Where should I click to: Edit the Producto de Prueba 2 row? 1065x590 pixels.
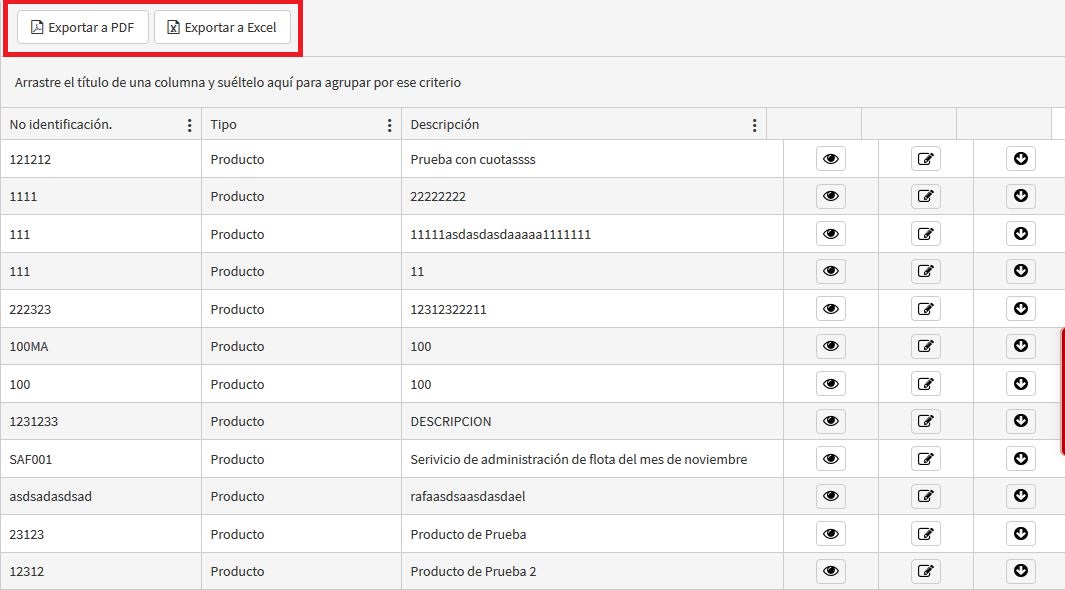(x=925, y=572)
